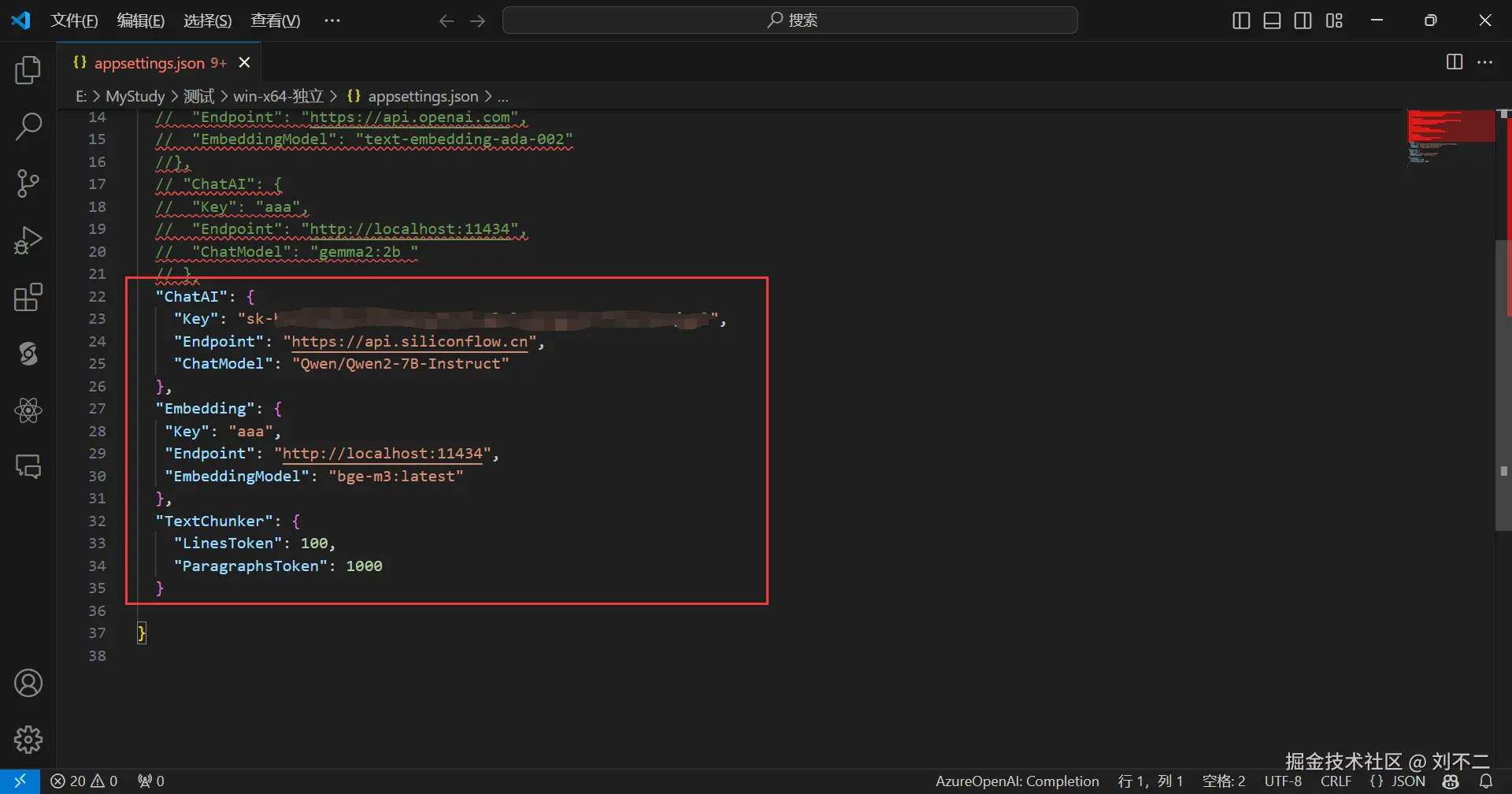The width and height of the screenshot is (1512, 794).
Task: Click the win-x64-独立 breadcrumb folder
Action: [x=279, y=96]
